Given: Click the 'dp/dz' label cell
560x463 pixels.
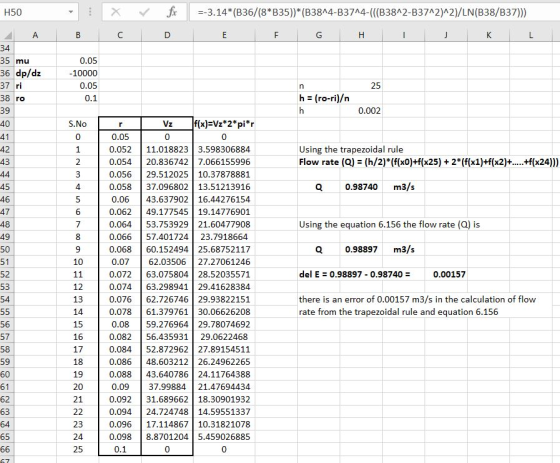Looking at the screenshot, I should pos(35,73).
